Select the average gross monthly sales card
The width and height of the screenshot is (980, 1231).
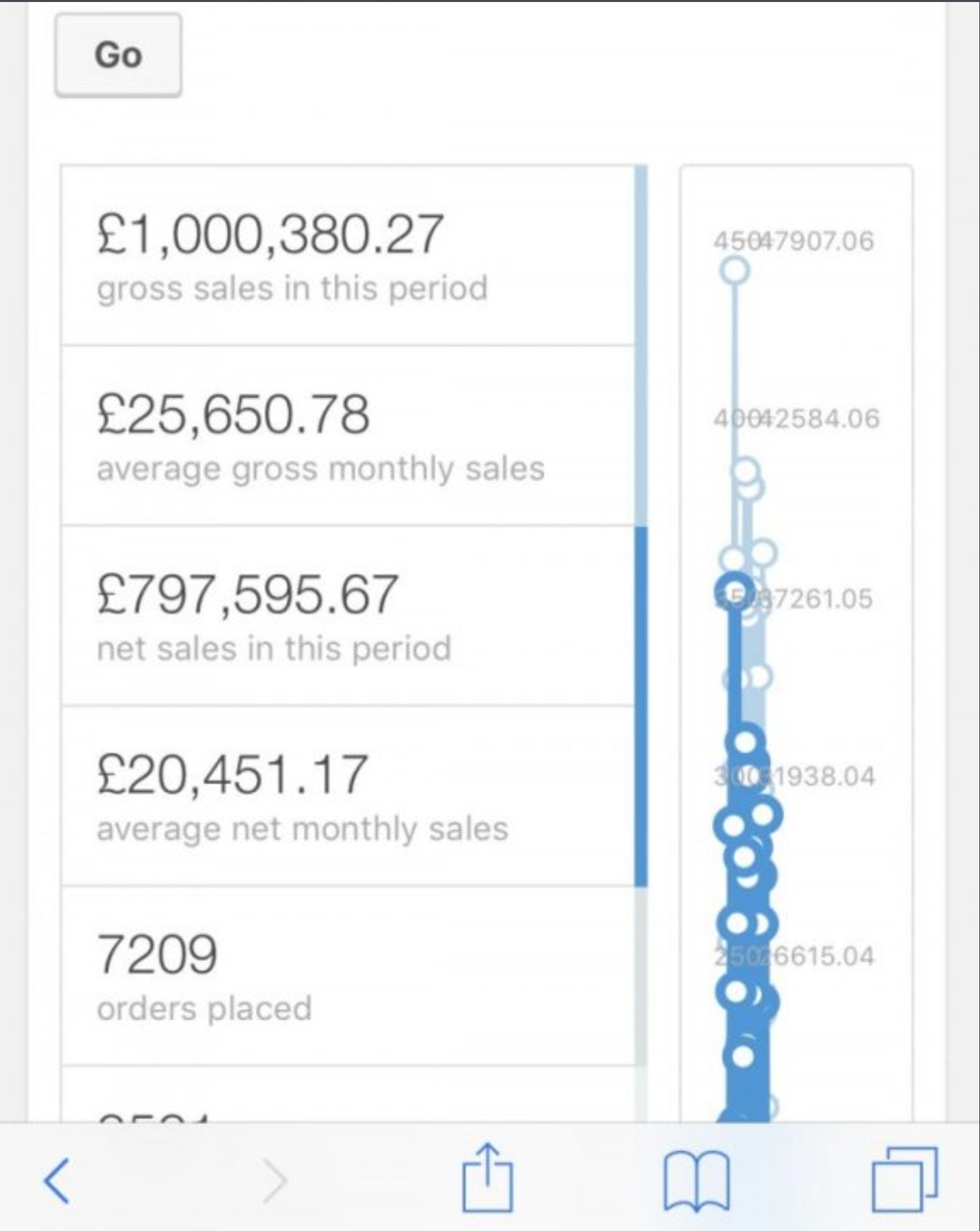pyautogui.click(x=348, y=436)
